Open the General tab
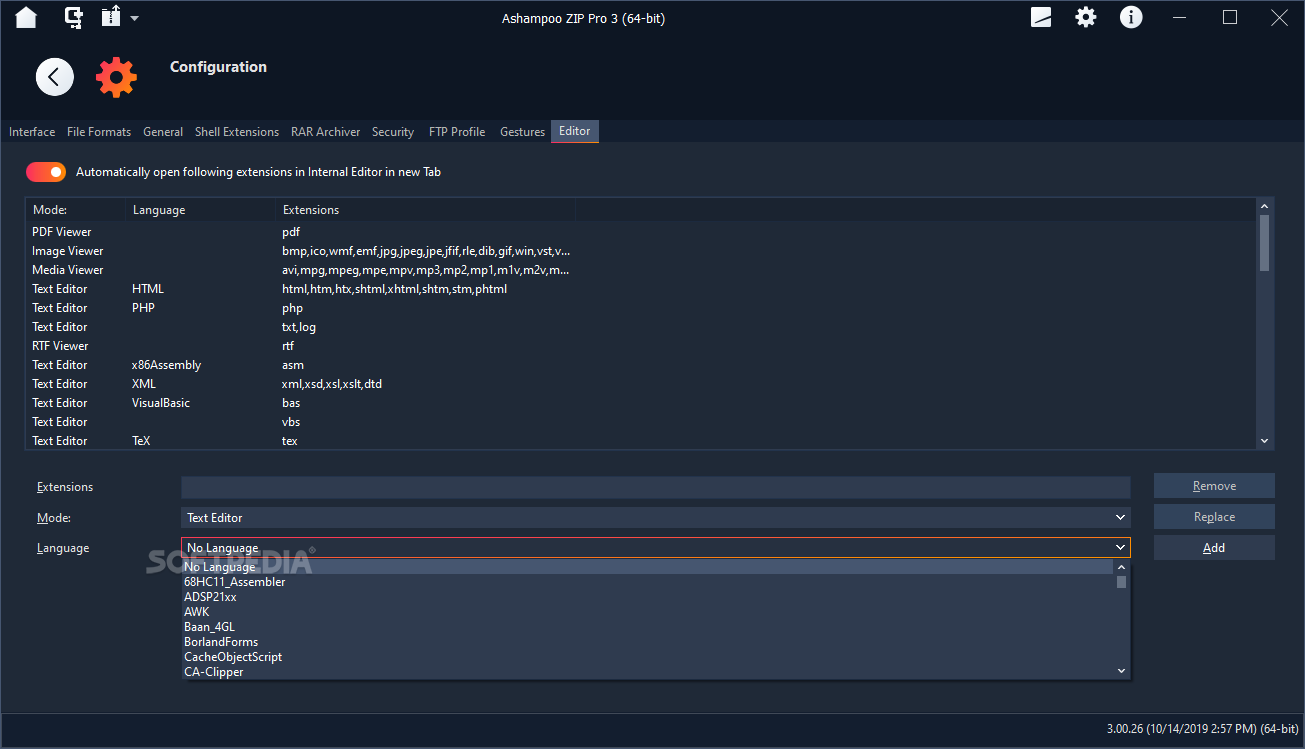 coord(163,132)
